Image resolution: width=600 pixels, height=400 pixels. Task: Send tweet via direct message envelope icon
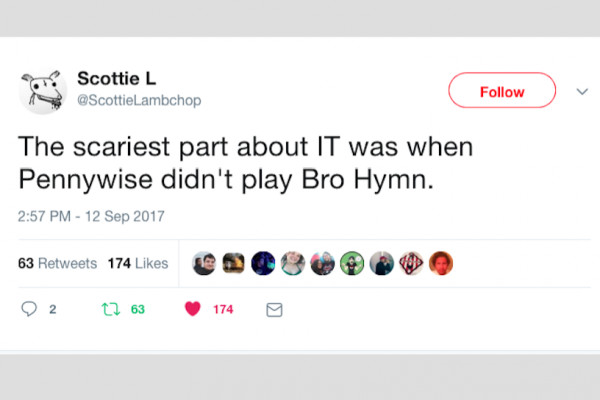click(x=274, y=309)
